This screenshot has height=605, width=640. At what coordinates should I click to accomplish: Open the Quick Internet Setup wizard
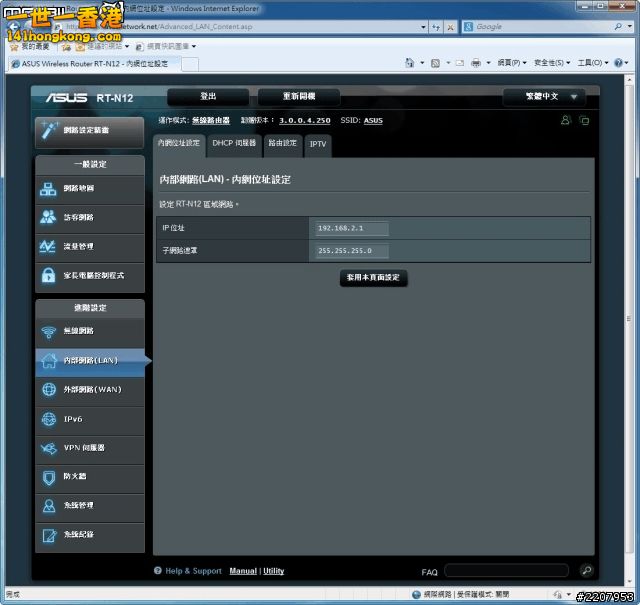point(88,130)
